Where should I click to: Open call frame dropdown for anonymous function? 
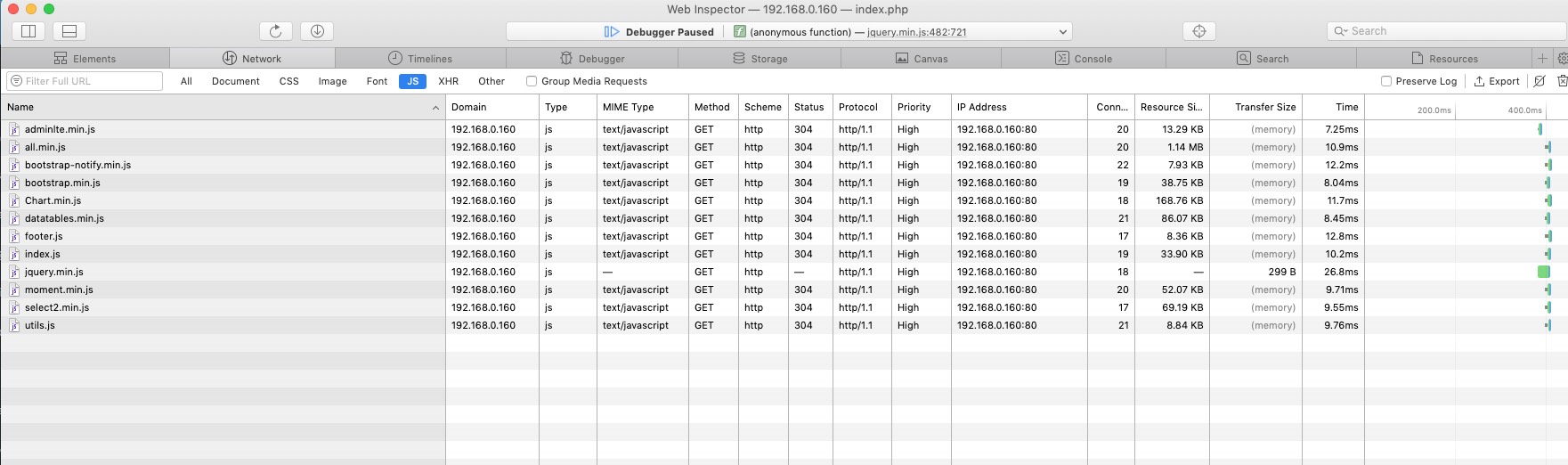click(x=1062, y=31)
